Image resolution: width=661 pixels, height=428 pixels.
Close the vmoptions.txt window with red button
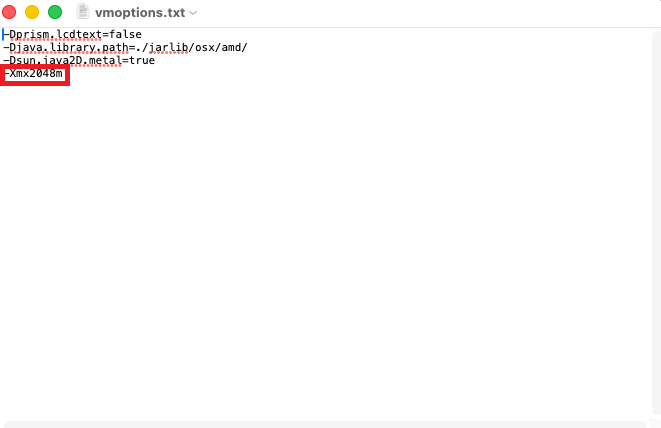tap(11, 12)
